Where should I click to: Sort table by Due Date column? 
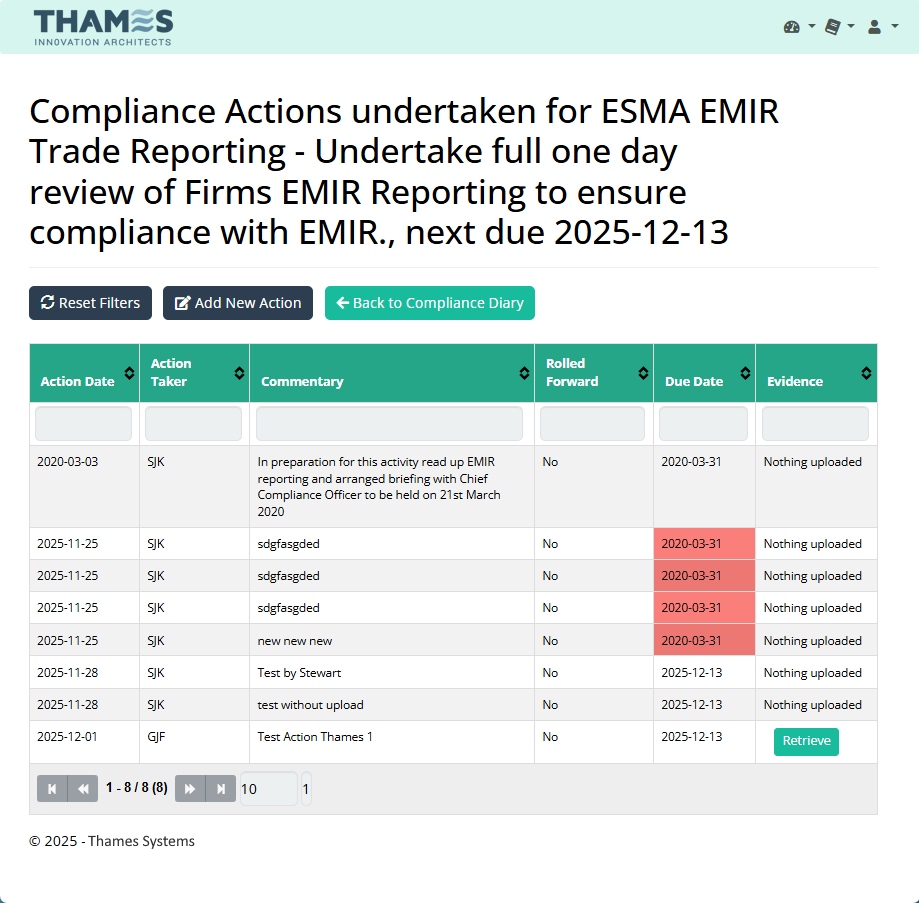704,373
